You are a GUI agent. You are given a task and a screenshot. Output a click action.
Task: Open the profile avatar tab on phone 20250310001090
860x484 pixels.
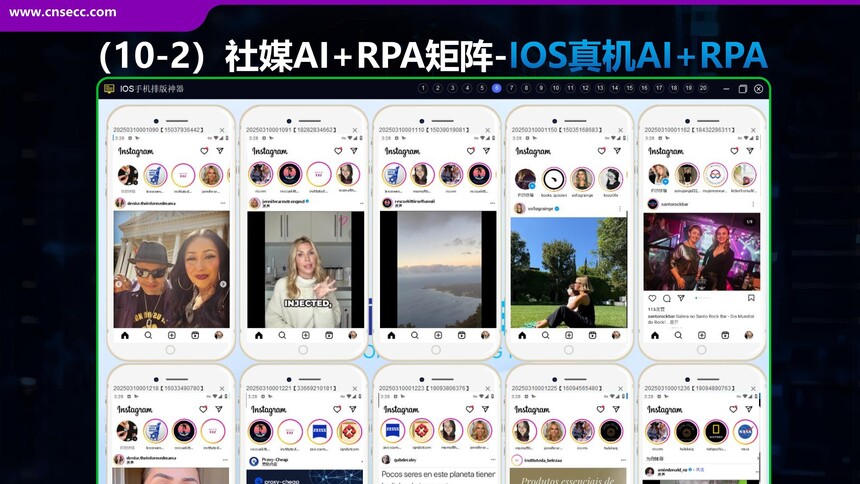click(x=219, y=335)
